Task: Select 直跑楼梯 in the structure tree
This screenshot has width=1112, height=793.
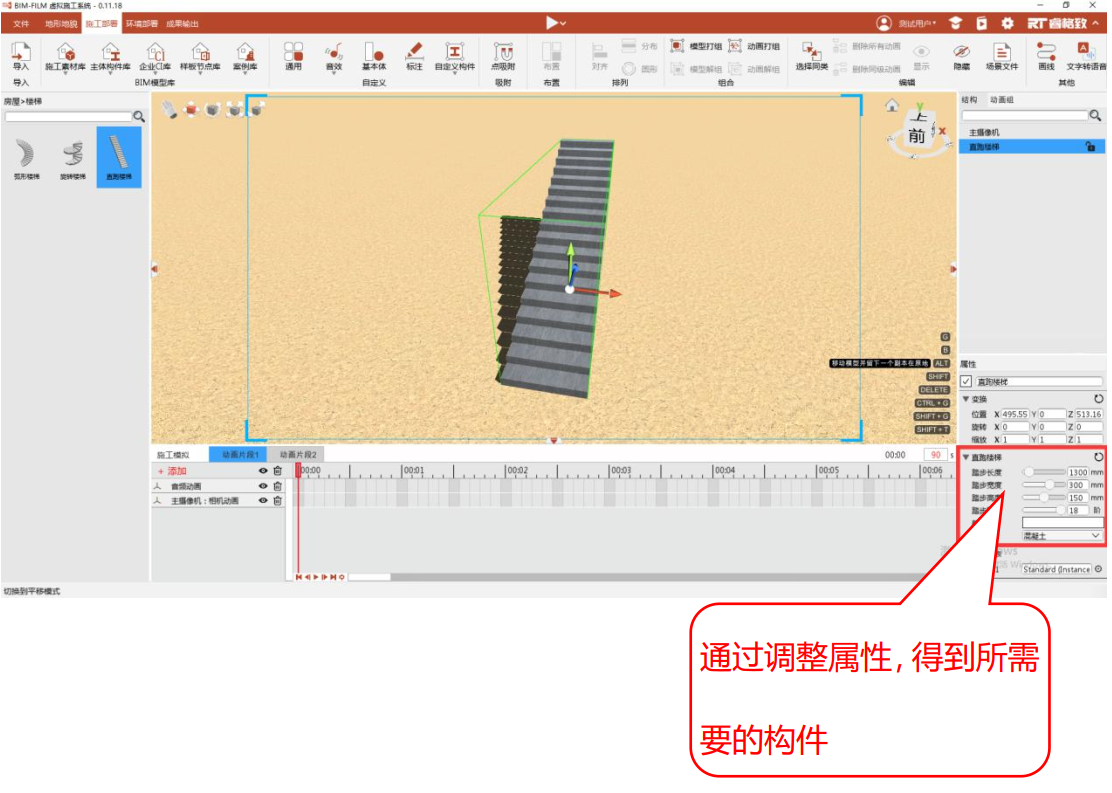Action: click(1033, 147)
